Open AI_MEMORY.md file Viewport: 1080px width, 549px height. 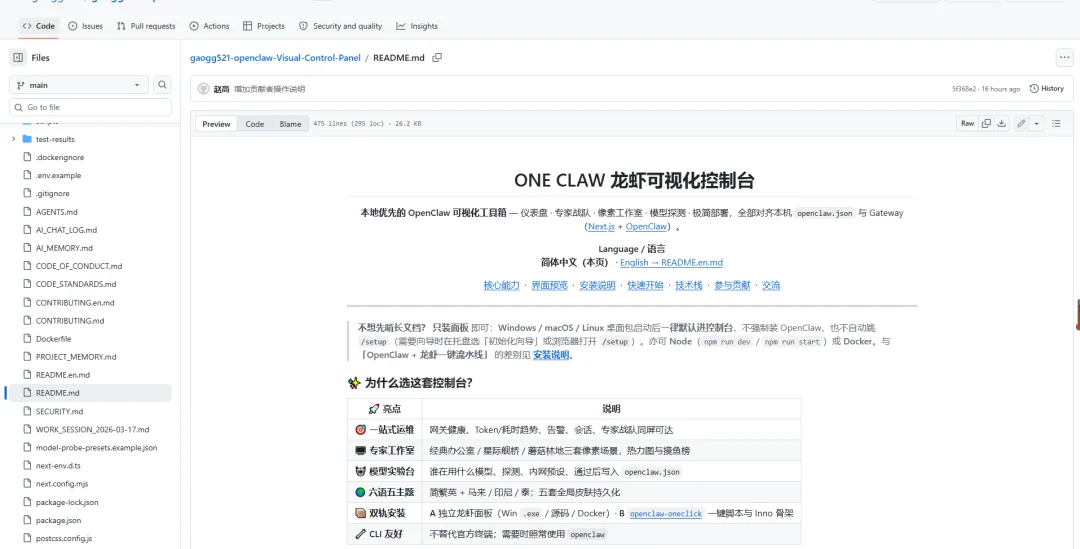(x=64, y=248)
